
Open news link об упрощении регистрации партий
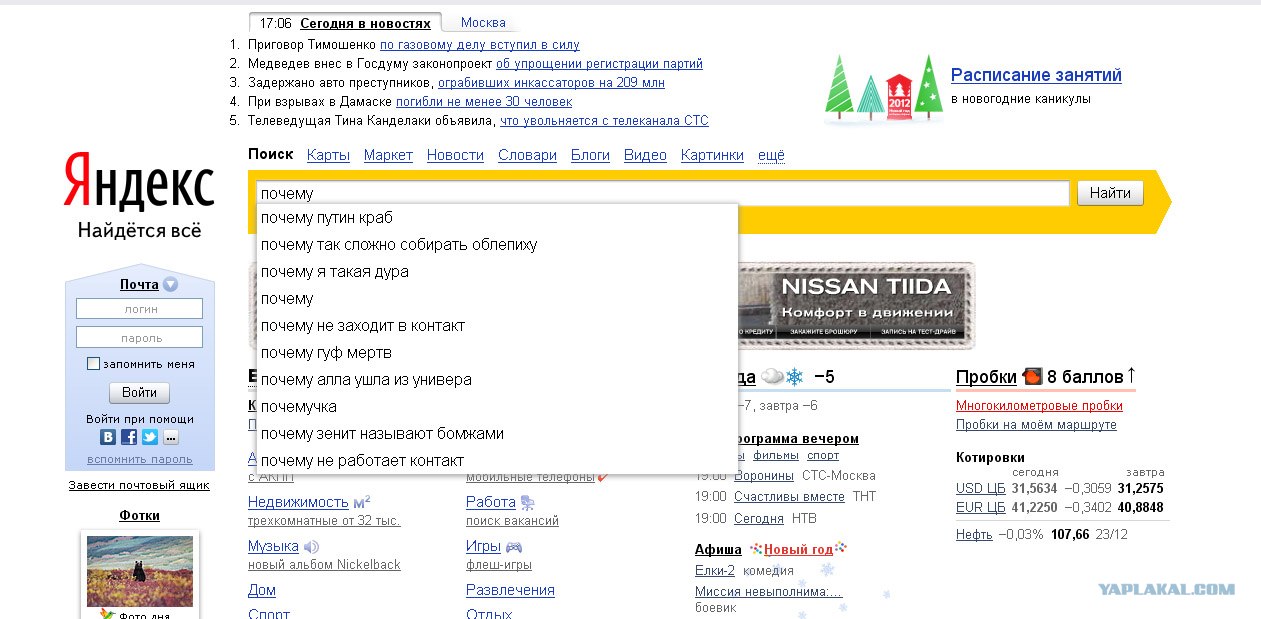[x=599, y=64]
